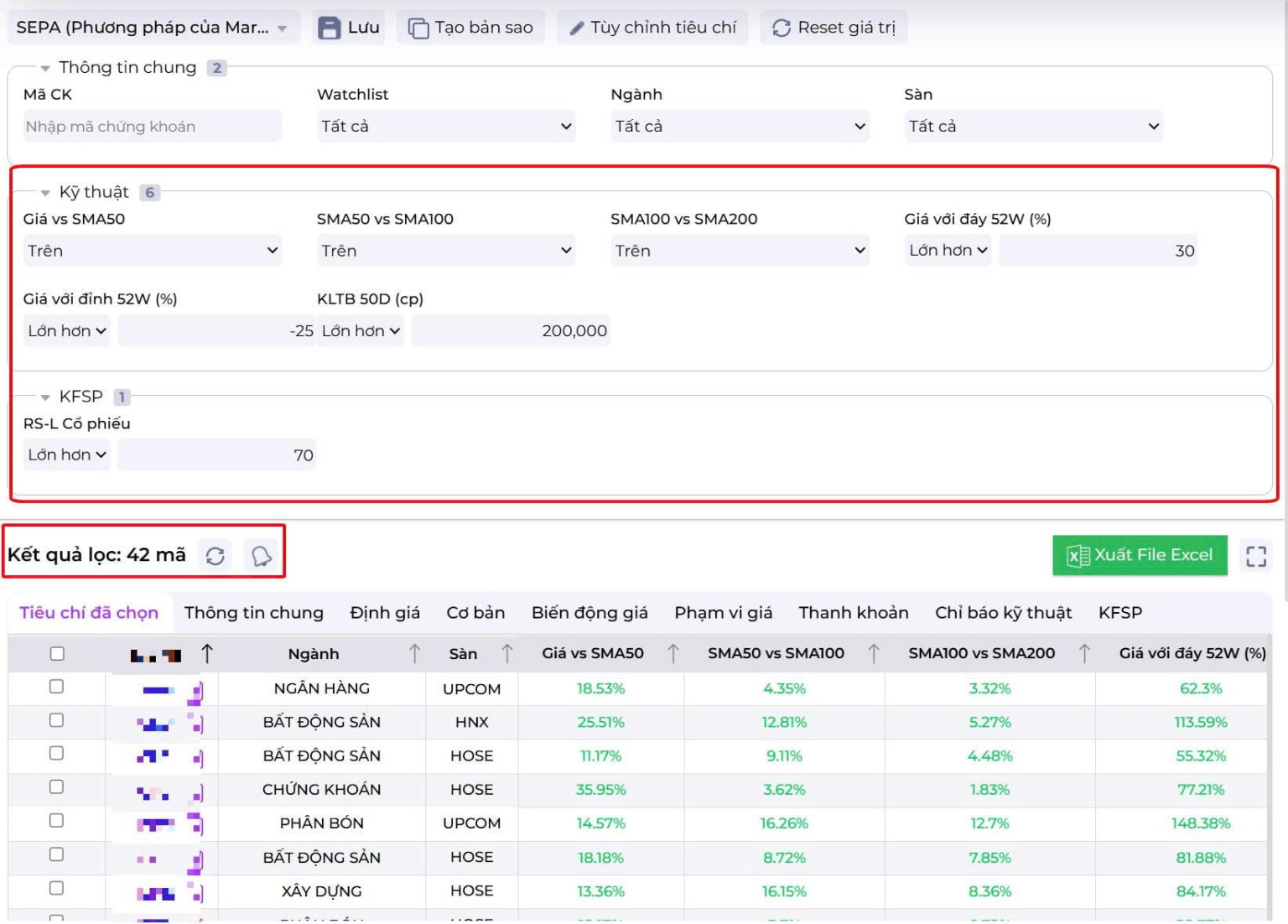The height and width of the screenshot is (924, 1288).
Task: Sort by Ngành column arrow
Action: click(x=414, y=653)
